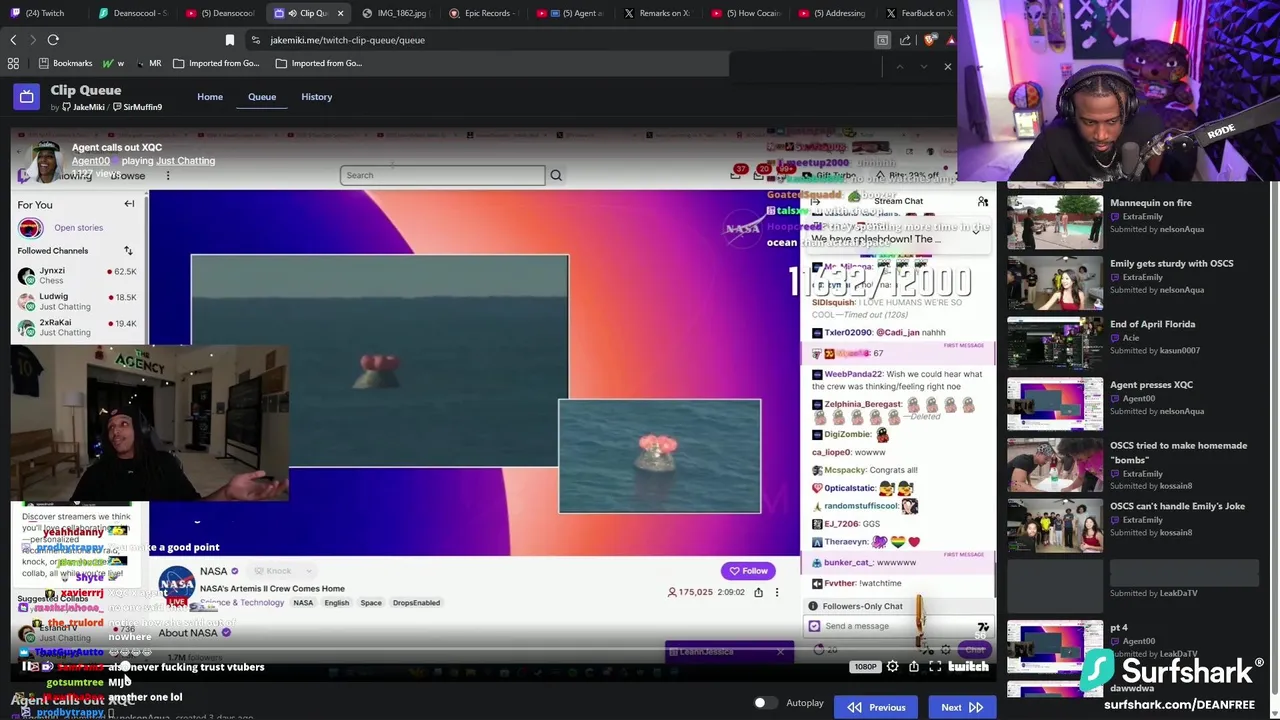Open the first Imported from Go... bookmark folder

tap(215, 63)
